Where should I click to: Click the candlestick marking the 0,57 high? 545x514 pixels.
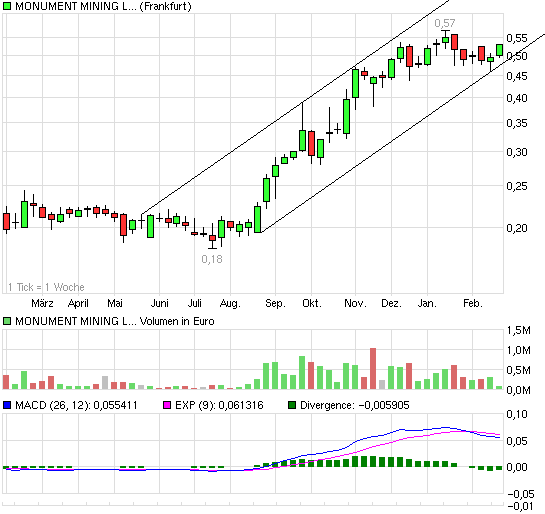[445, 39]
